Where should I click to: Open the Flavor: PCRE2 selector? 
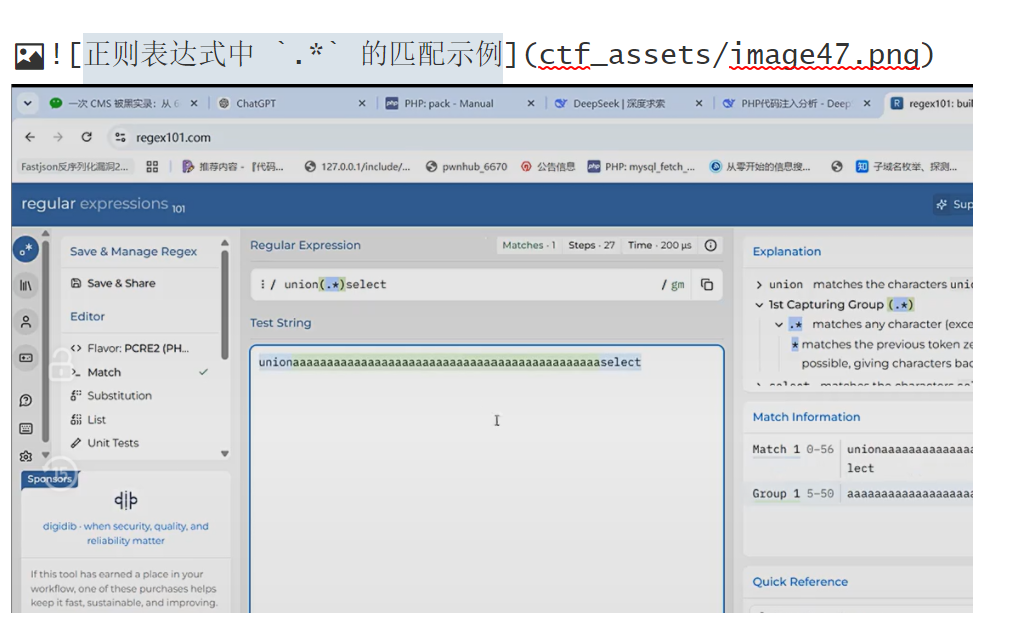[130, 348]
